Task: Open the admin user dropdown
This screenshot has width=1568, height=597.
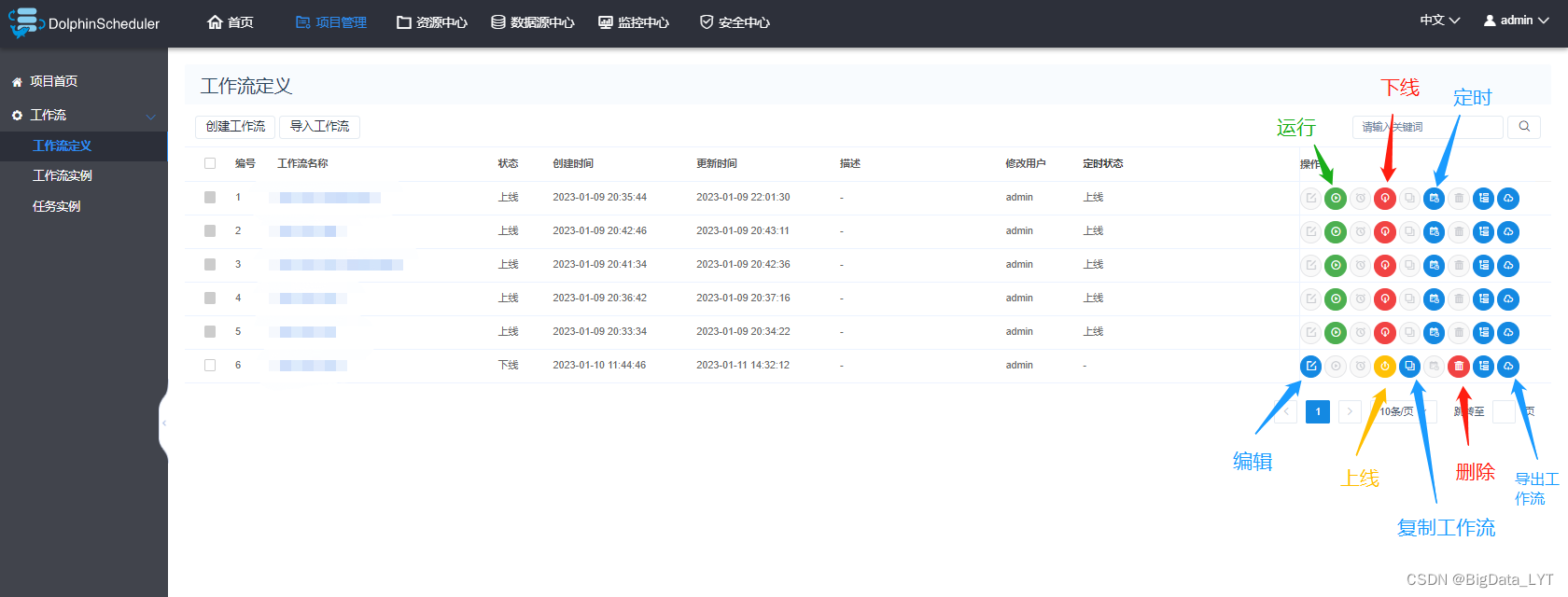Action: [x=1517, y=21]
